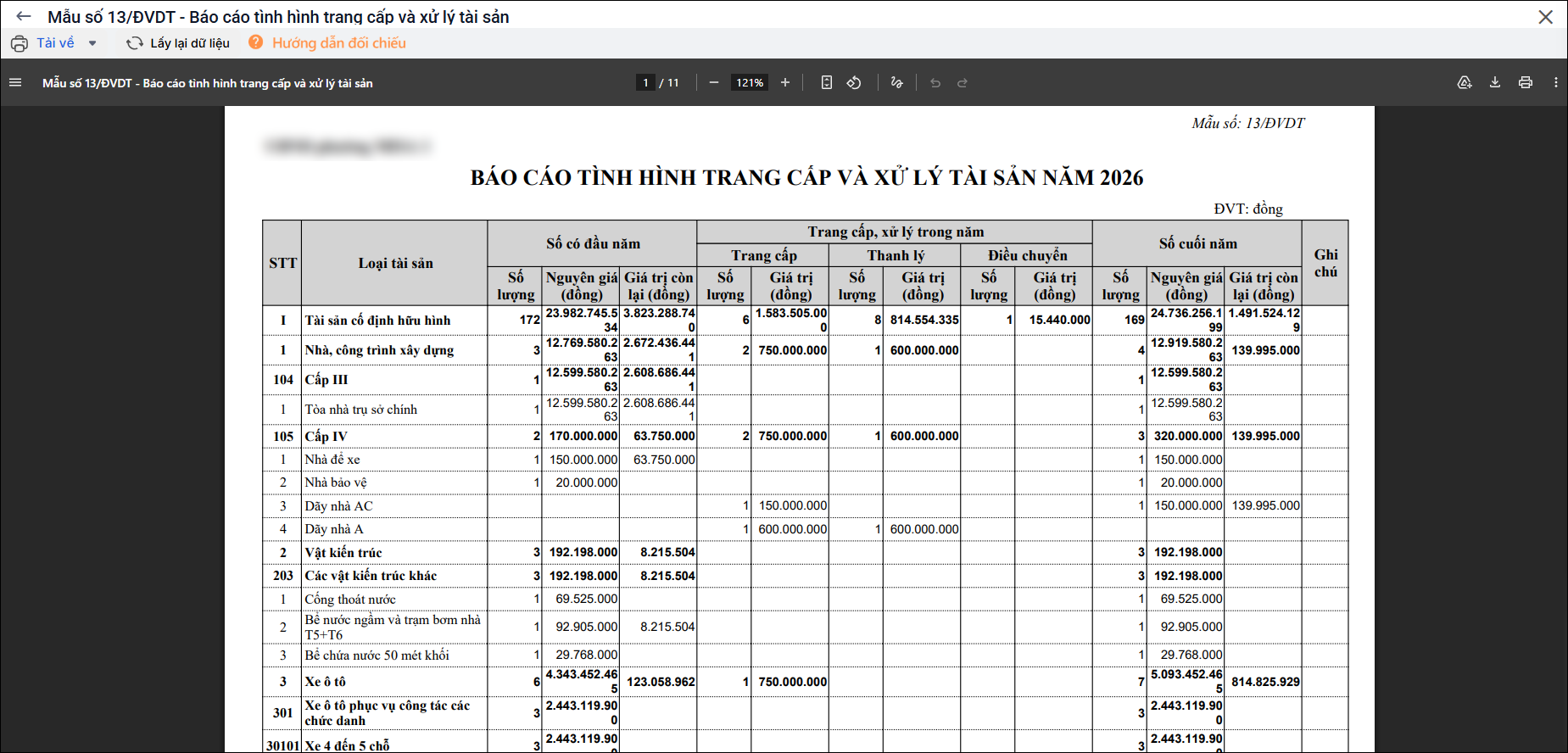Click the Số có đầu năm header

[x=593, y=243]
